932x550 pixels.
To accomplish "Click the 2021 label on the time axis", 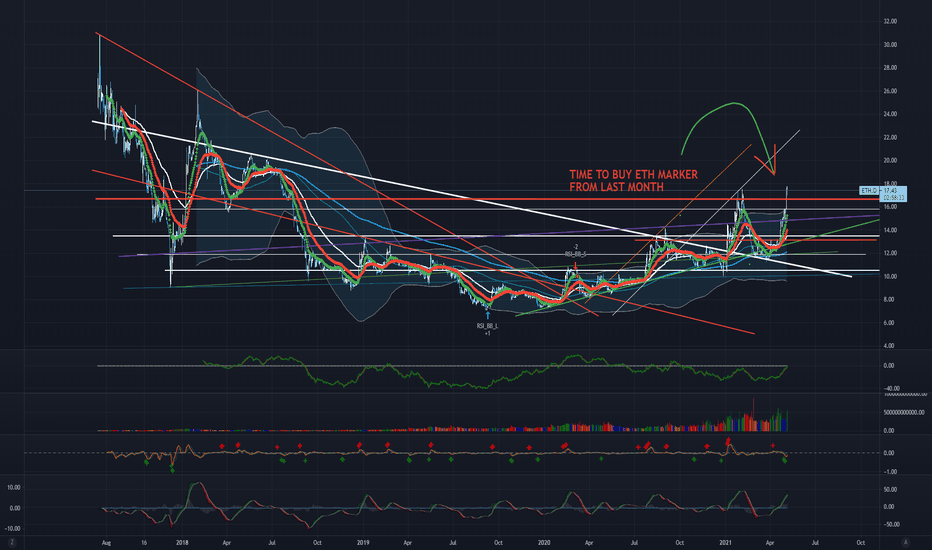I will [x=725, y=543].
